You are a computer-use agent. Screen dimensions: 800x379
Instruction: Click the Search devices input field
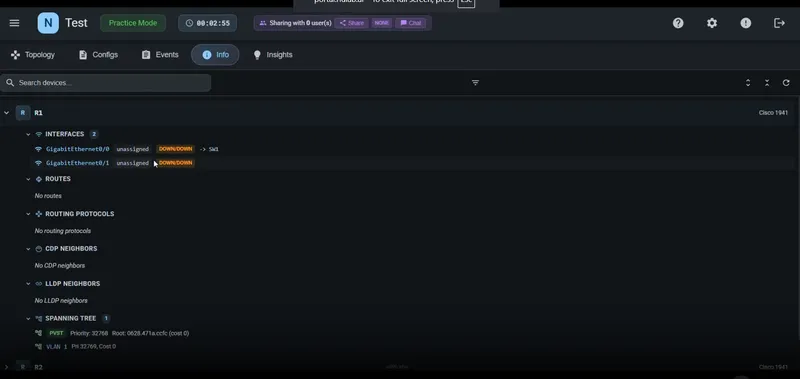(106, 83)
